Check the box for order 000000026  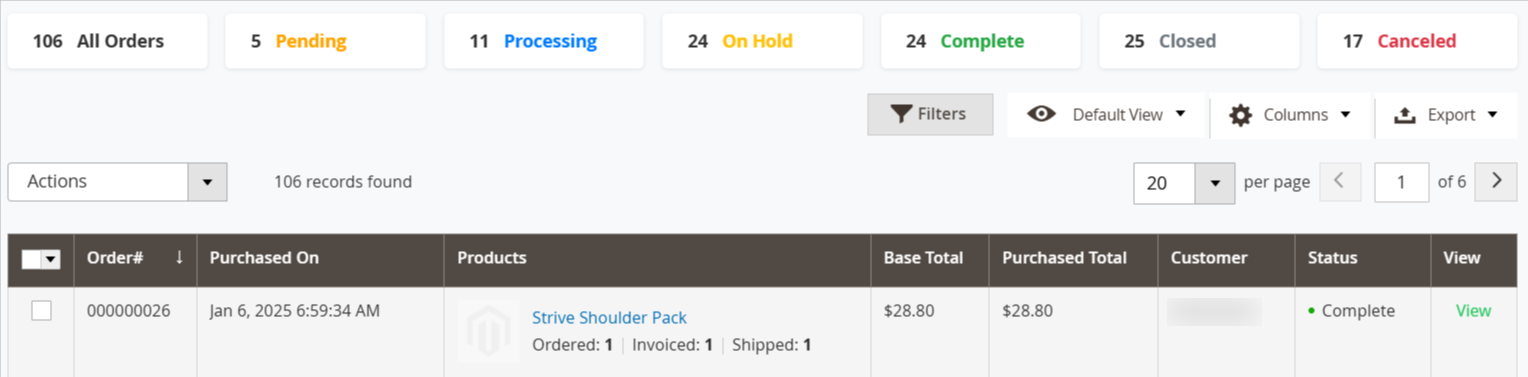(41, 311)
